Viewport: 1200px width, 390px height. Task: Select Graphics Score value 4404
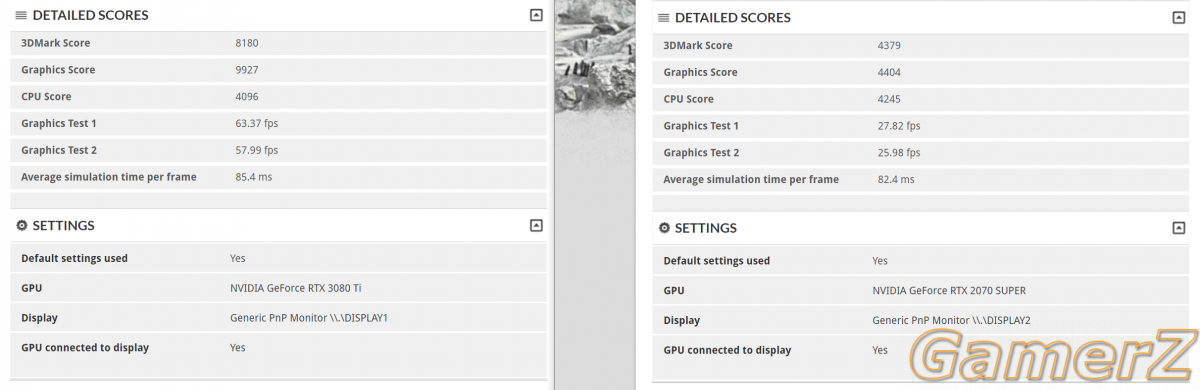coord(888,72)
